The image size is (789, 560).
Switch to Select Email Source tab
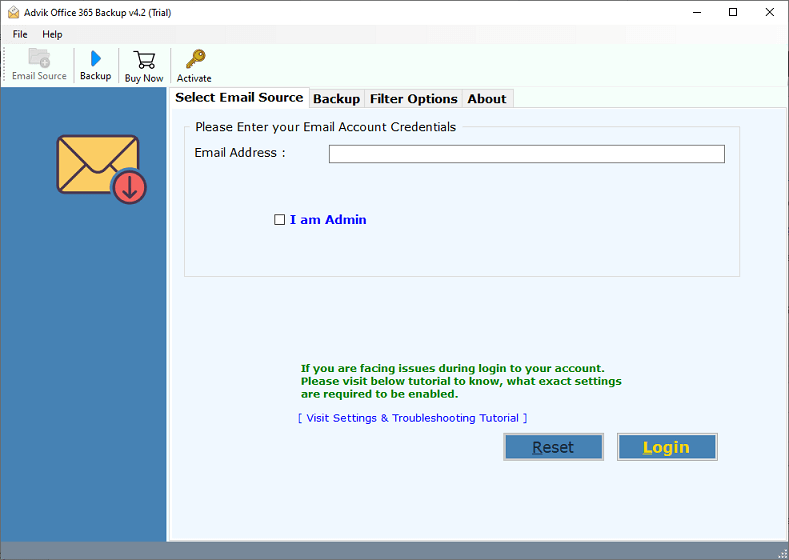239,98
